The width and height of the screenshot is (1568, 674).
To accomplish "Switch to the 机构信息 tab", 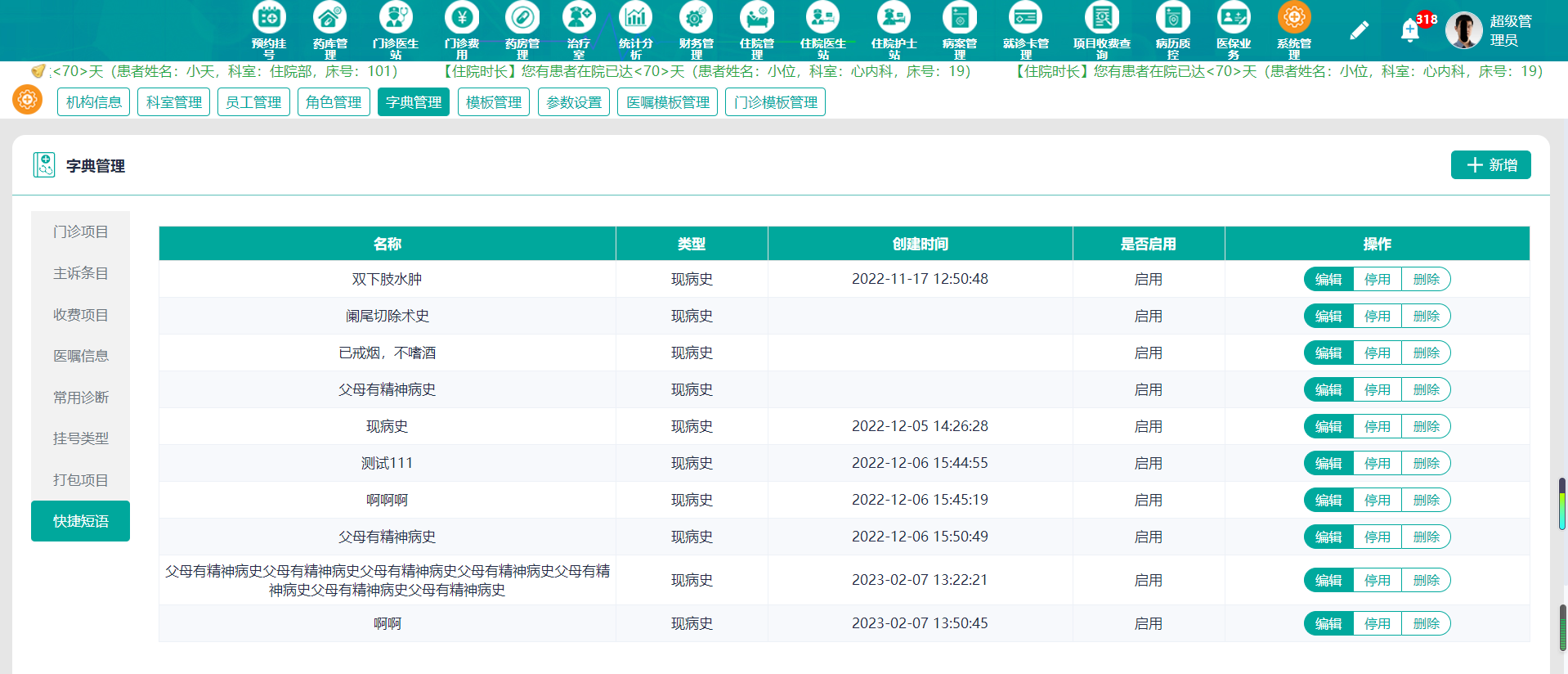I will (94, 102).
